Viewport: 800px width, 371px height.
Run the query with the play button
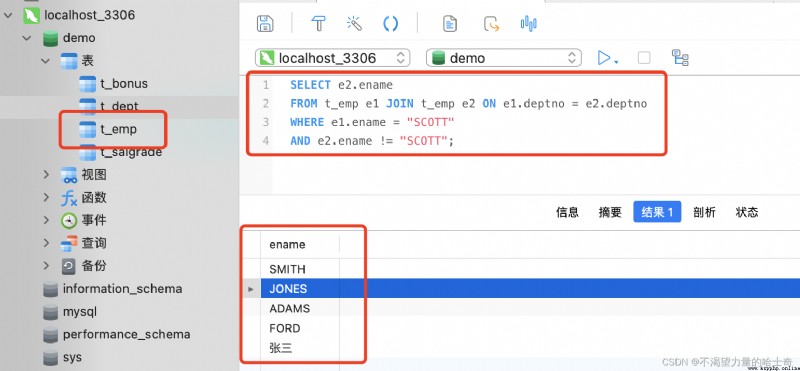click(x=604, y=58)
